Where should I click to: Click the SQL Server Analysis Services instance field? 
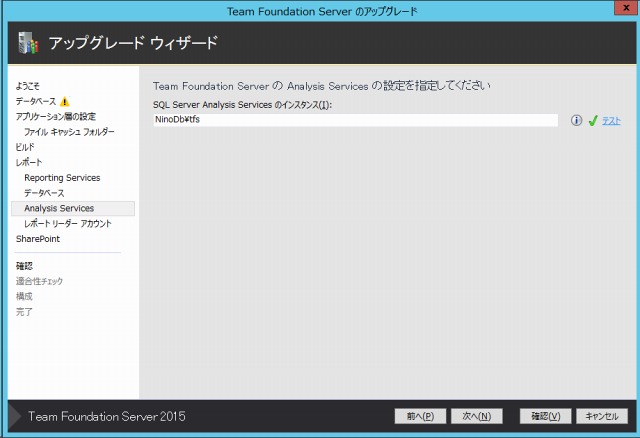click(356, 120)
